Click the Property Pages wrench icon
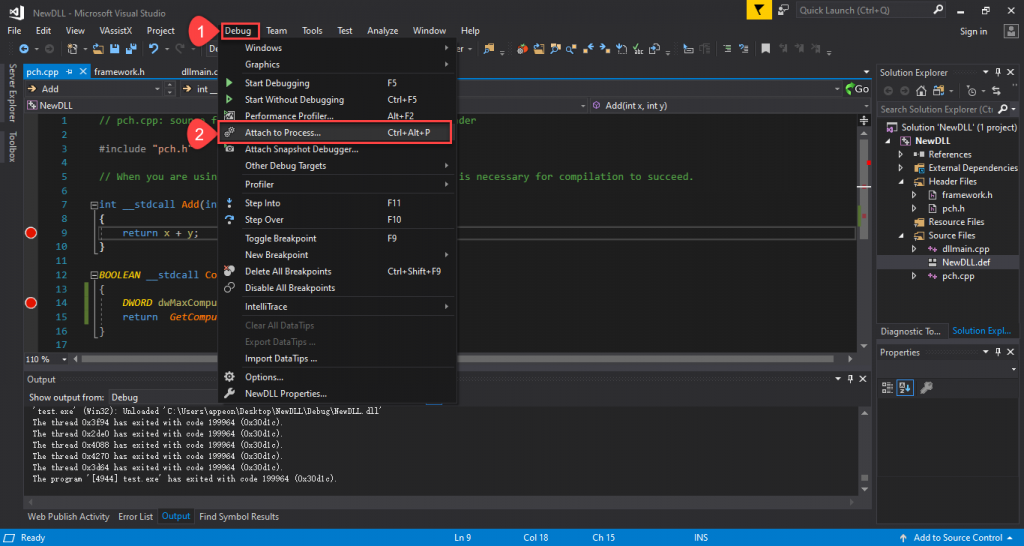Viewport: 1024px width, 546px height. tap(926, 388)
